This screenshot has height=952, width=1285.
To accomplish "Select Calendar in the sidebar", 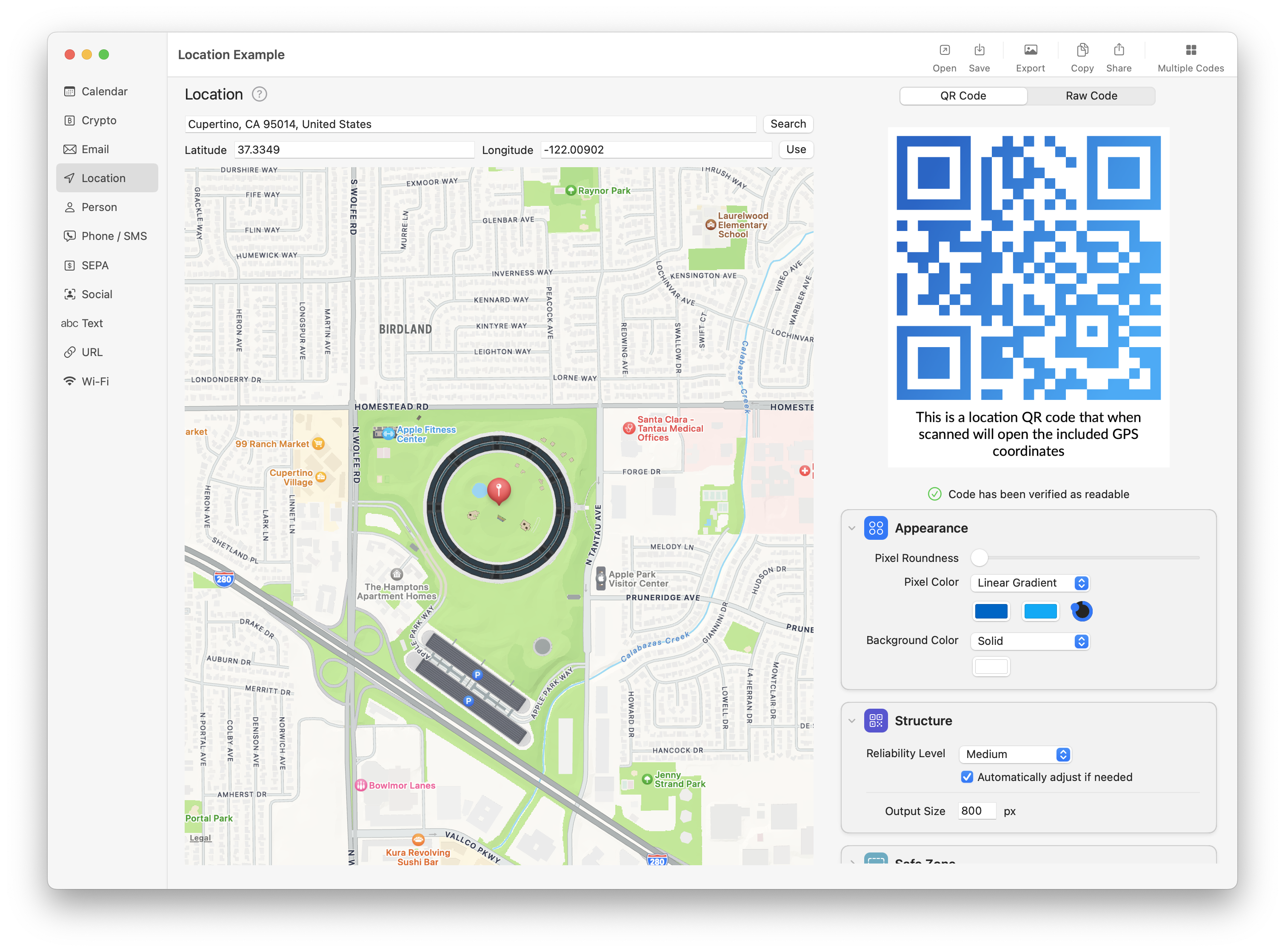I will [x=107, y=91].
